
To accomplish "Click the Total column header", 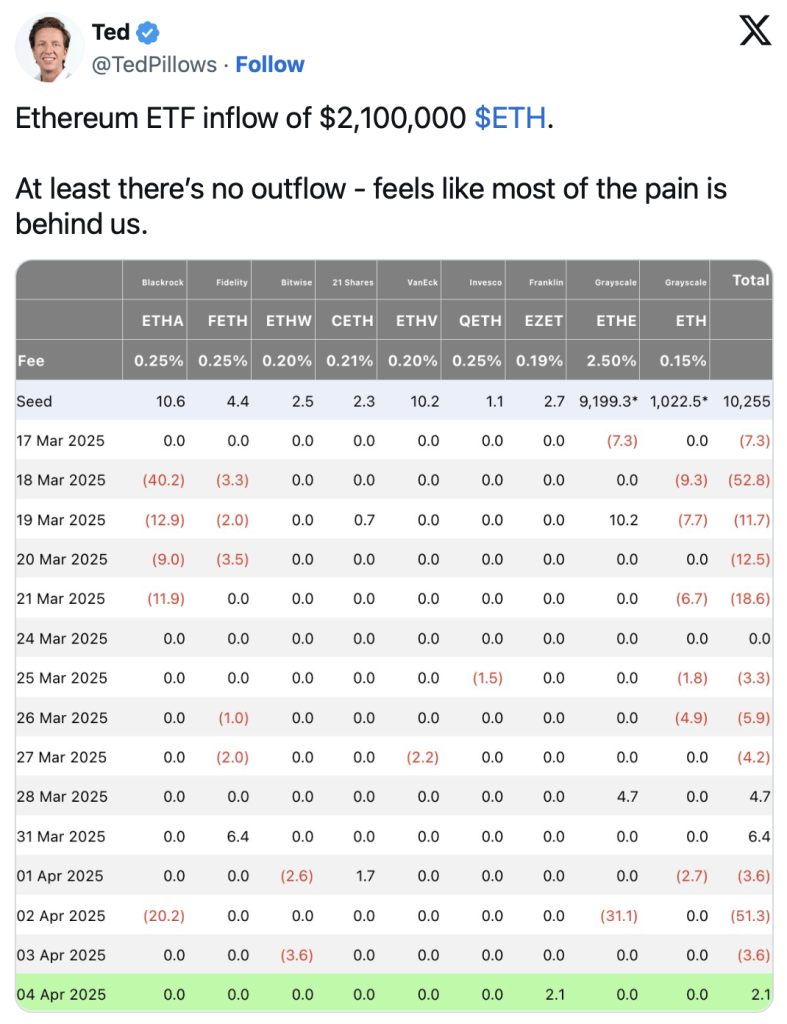I will click(x=750, y=280).
